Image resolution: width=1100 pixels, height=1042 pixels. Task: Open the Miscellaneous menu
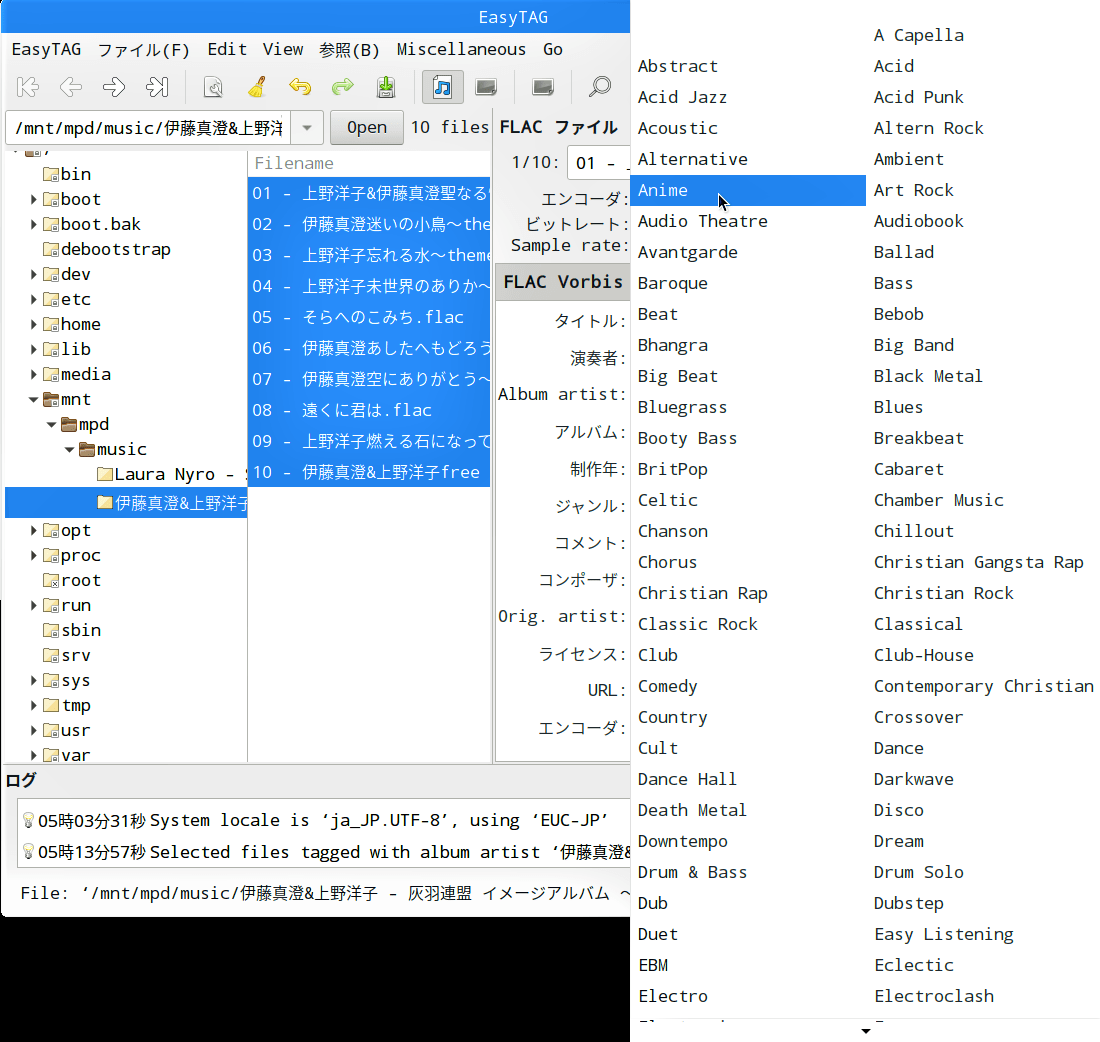[x=461, y=49]
